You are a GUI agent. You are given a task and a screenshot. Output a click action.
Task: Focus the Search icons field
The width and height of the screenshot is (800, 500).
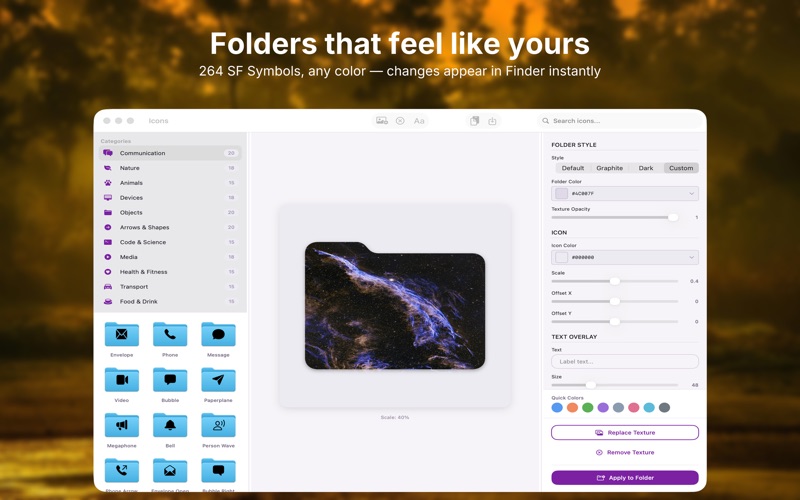(620, 121)
